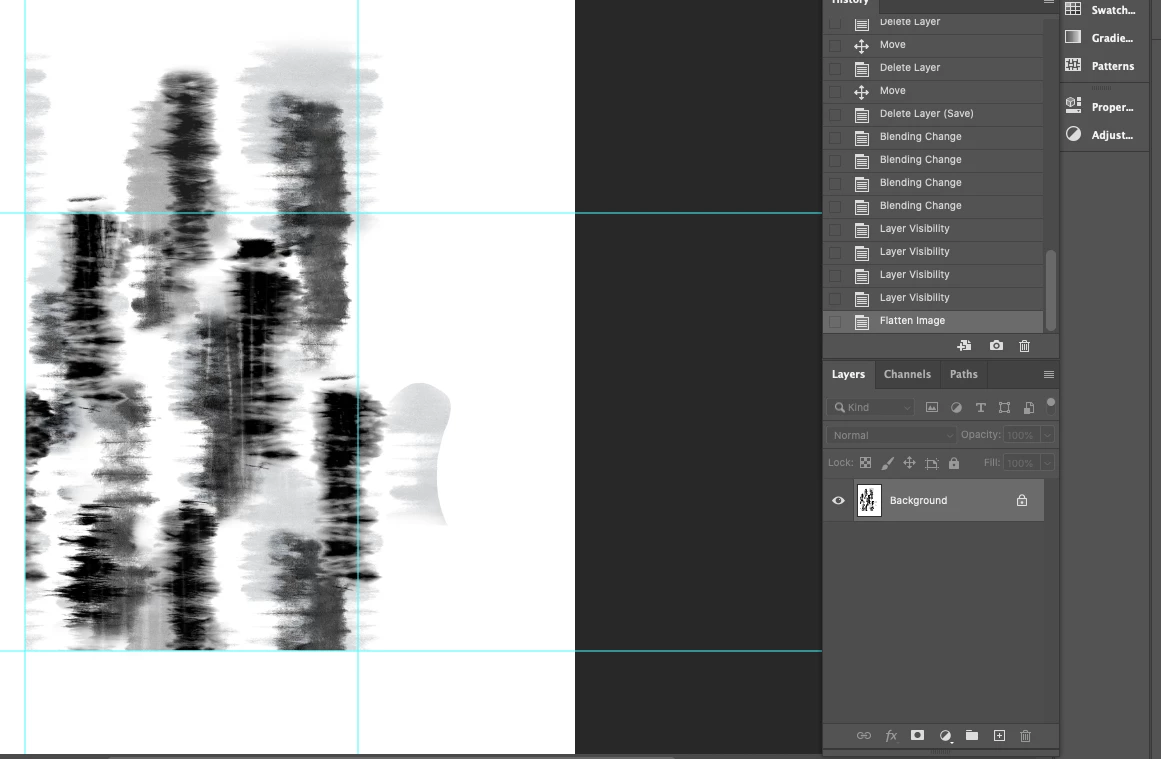Click the Fill value field
This screenshot has width=1161, height=759.
(1021, 464)
